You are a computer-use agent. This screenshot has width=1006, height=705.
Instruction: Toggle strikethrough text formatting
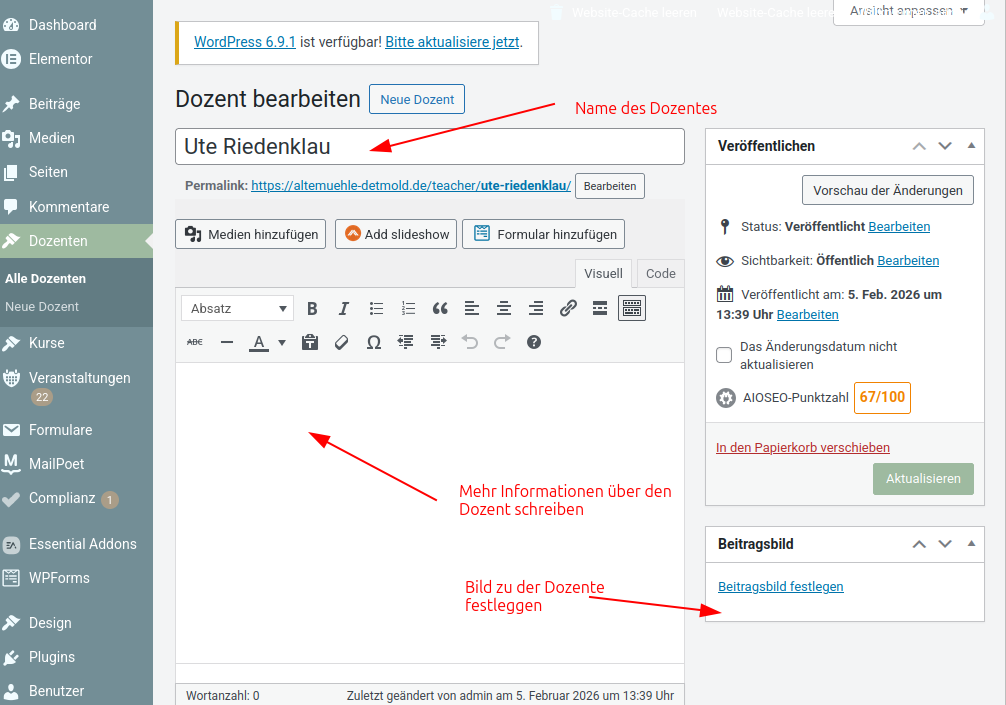coord(195,342)
